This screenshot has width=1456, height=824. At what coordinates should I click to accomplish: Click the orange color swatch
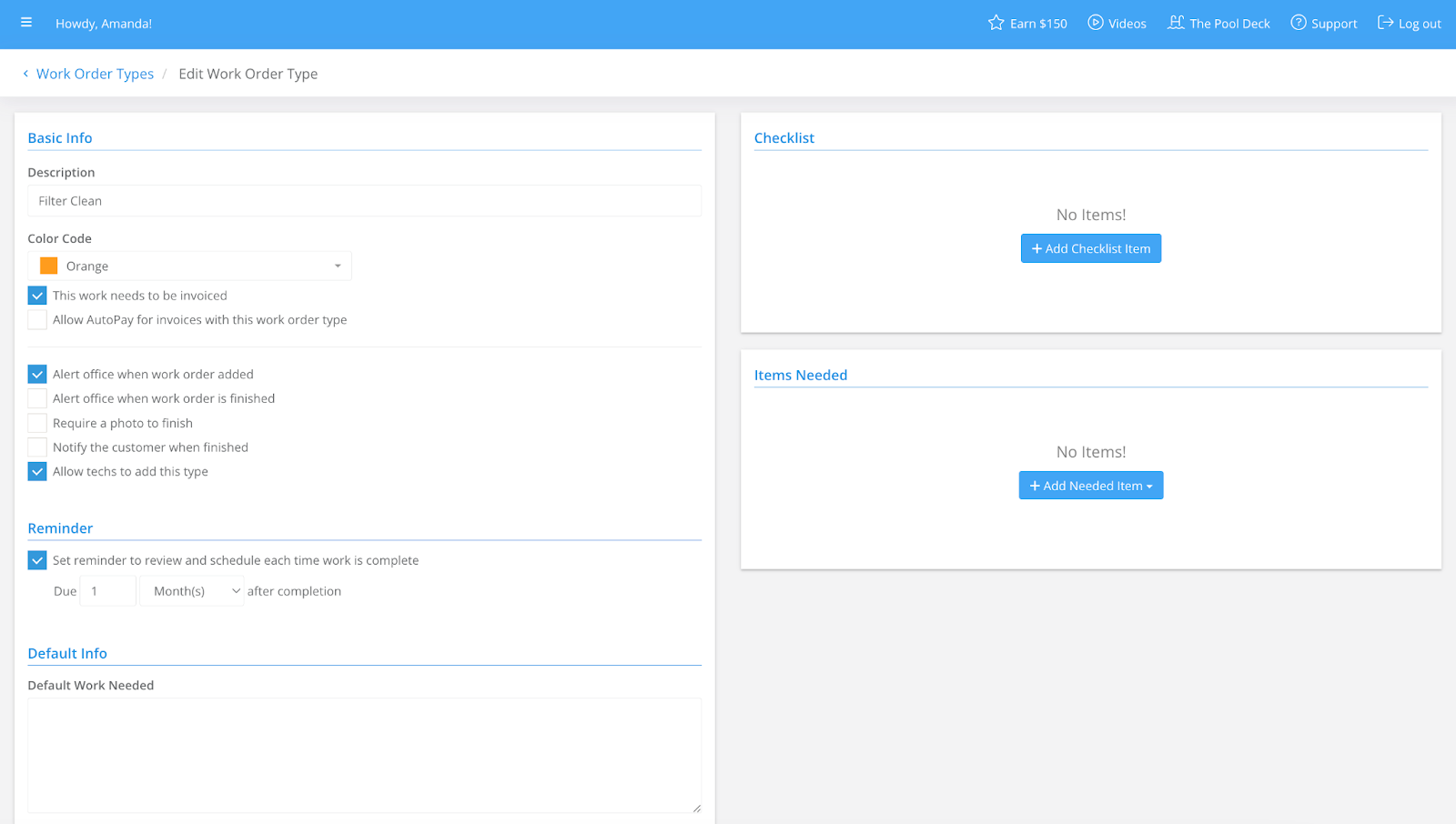(x=49, y=266)
